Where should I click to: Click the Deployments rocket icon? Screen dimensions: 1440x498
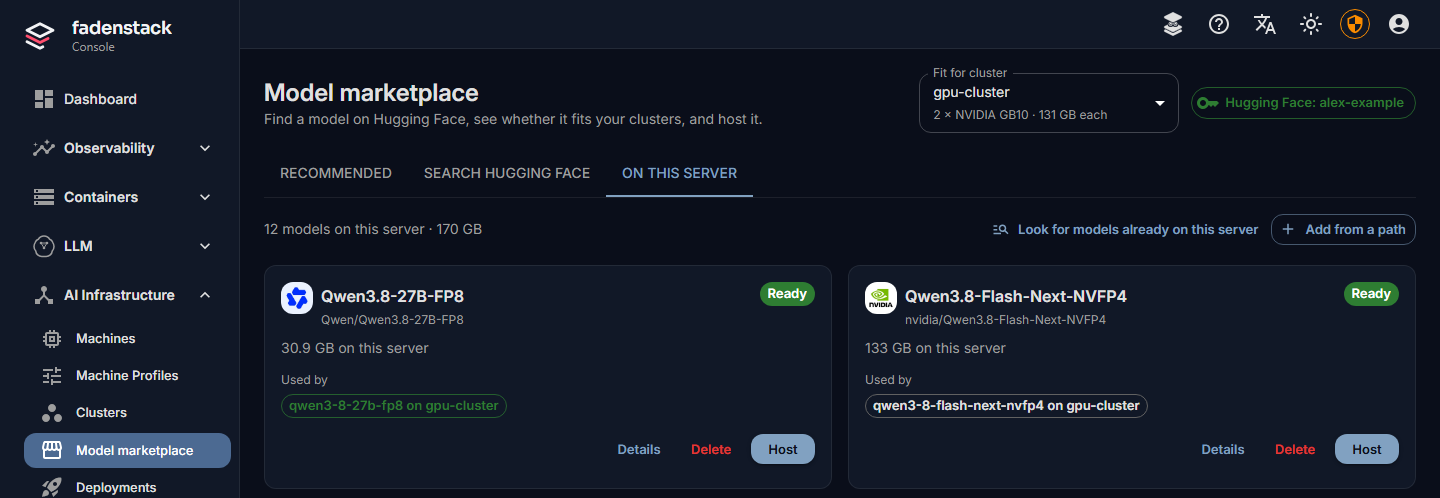tap(52, 487)
